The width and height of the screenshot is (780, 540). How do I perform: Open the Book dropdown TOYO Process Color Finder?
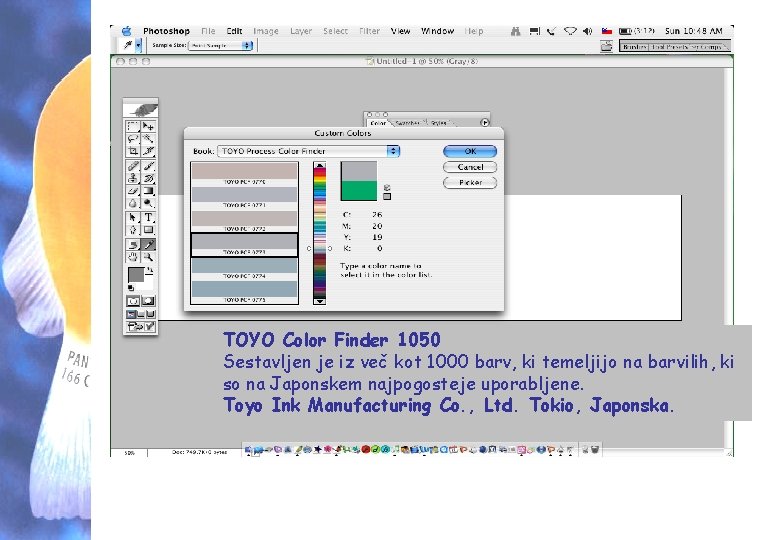[x=308, y=151]
